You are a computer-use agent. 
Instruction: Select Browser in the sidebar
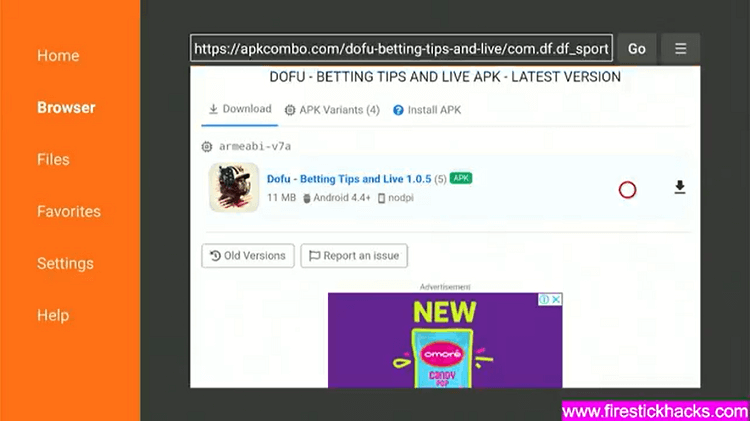tap(66, 108)
